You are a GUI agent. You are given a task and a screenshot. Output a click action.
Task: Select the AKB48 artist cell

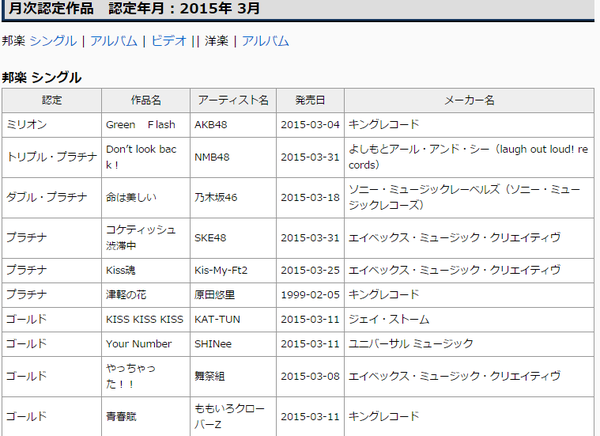click(233, 125)
